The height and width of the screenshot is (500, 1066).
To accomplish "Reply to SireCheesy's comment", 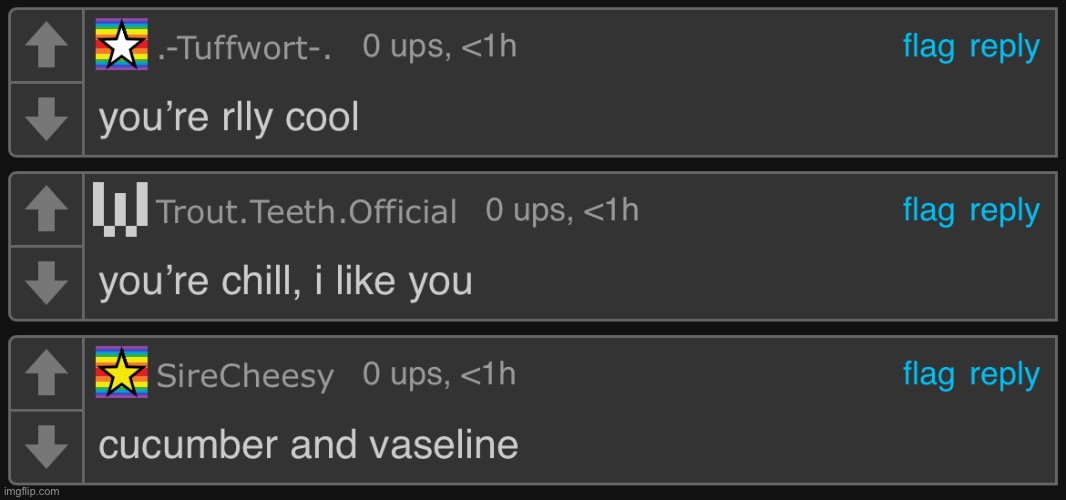I will tap(1004, 374).
